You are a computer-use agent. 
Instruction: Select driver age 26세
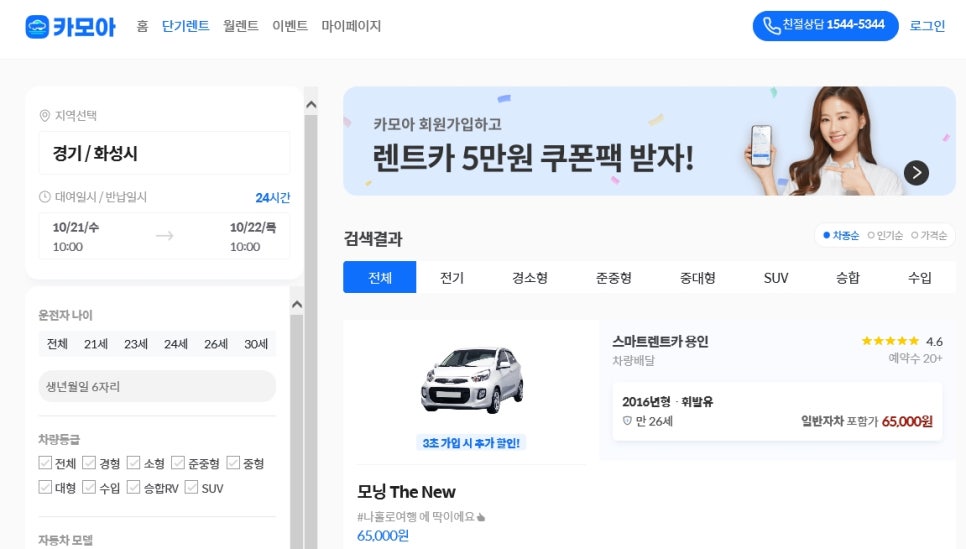coord(216,344)
